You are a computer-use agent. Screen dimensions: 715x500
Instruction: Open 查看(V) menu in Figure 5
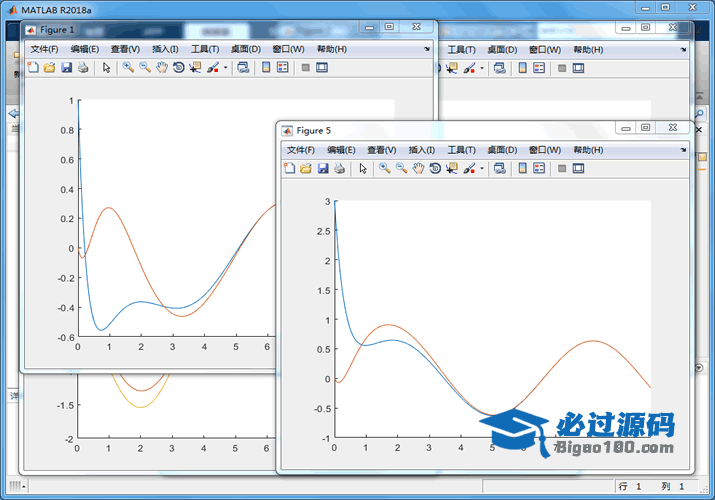(x=382, y=150)
